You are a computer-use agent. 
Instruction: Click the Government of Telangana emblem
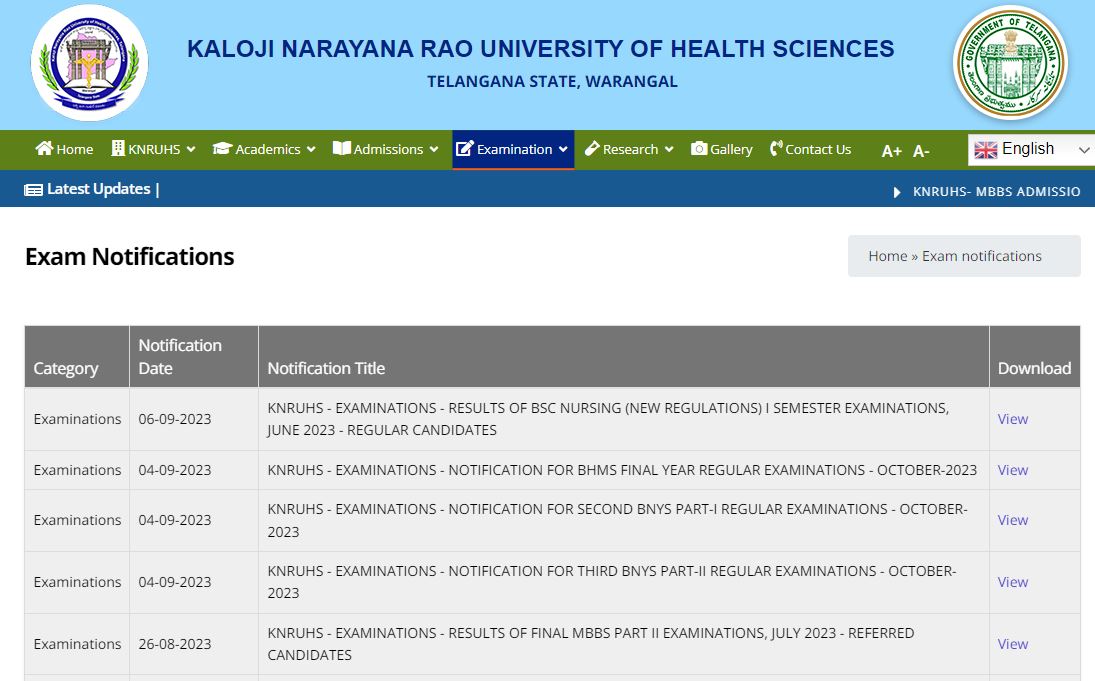pos(1011,62)
